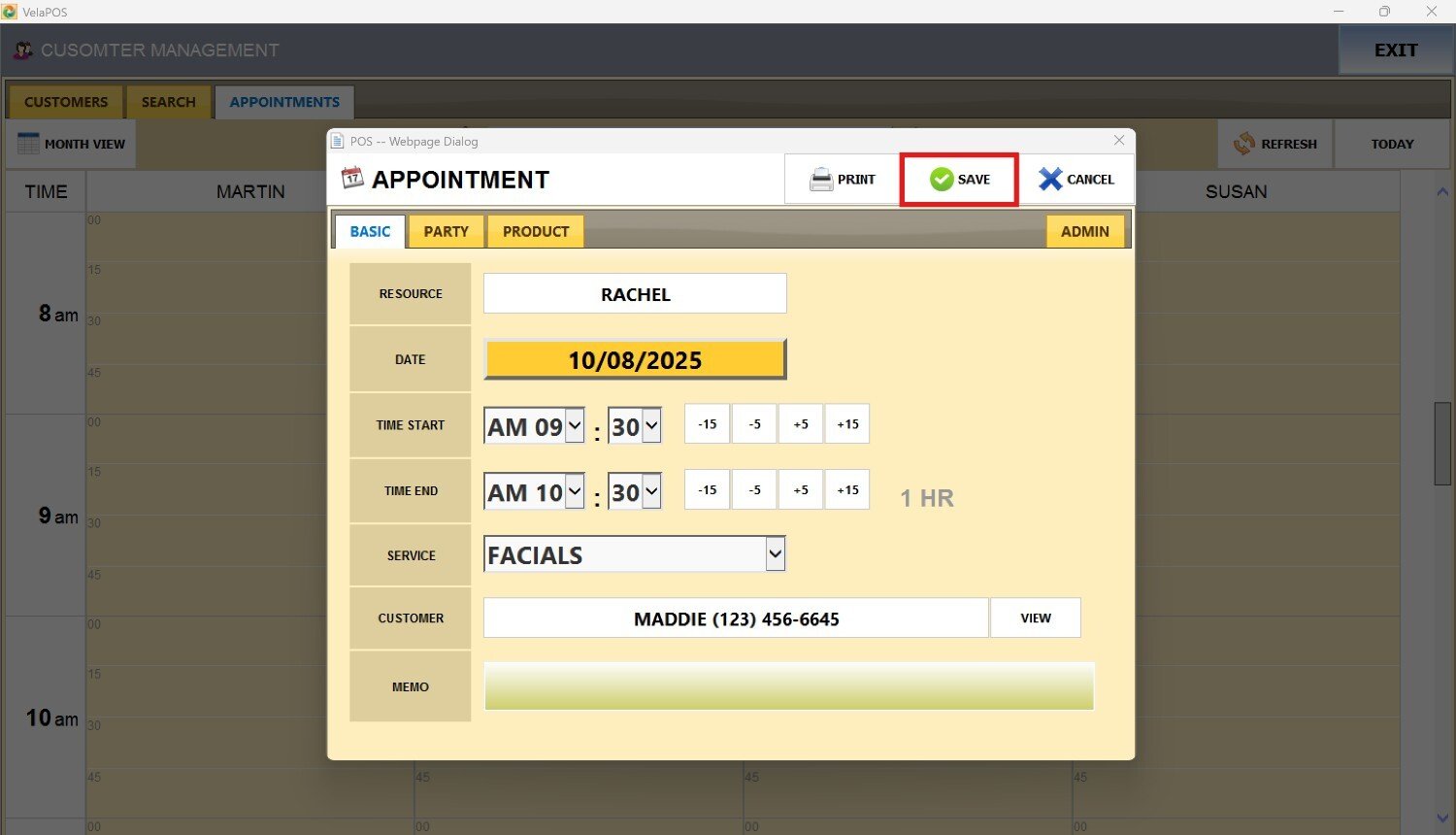Click the printer icon beside Print
1456x835 pixels.
pyautogui.click(x=821, y=180)
